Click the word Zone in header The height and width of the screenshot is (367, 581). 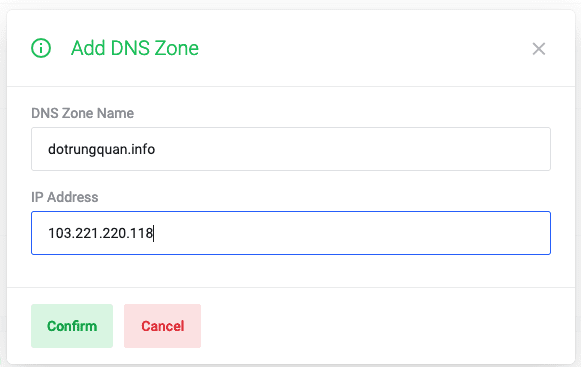tap(176, 48)
